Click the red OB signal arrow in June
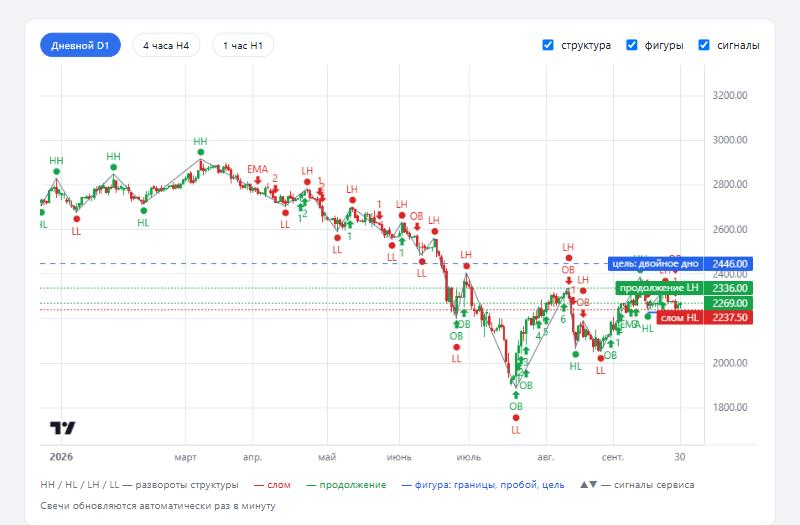800x525 pixels. (417, 227)
